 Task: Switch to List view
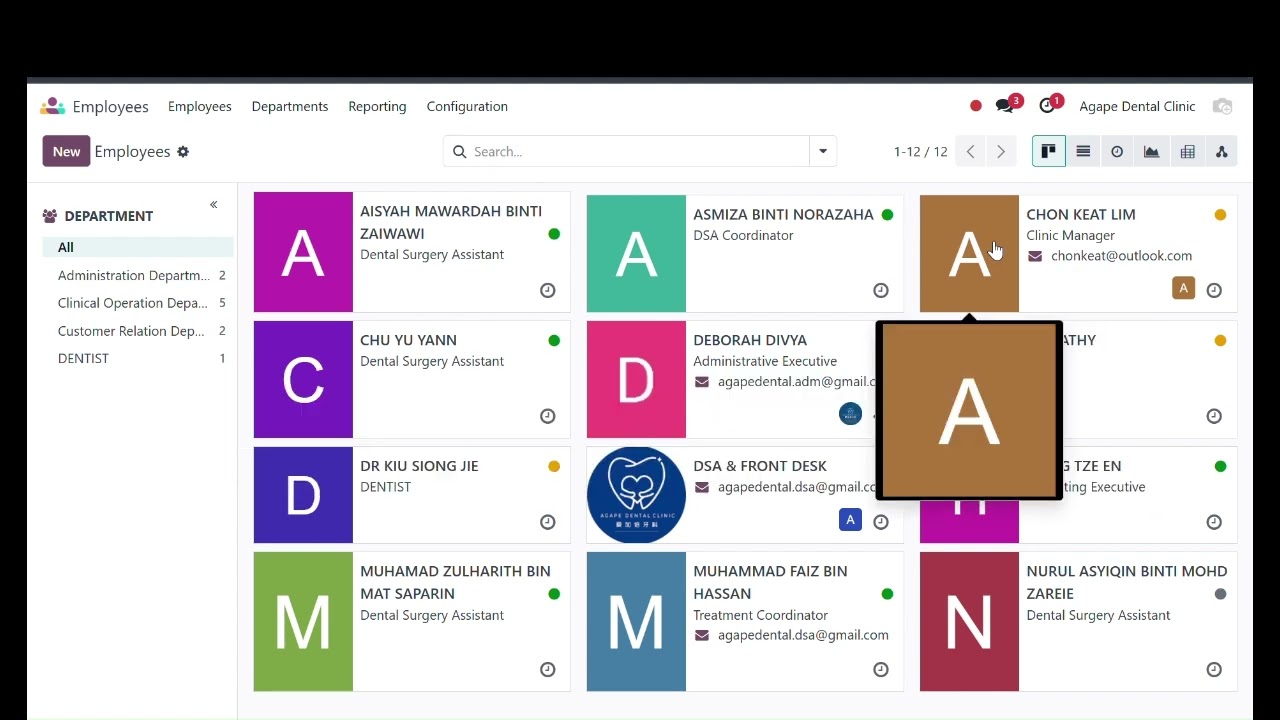click(1083, 152)
